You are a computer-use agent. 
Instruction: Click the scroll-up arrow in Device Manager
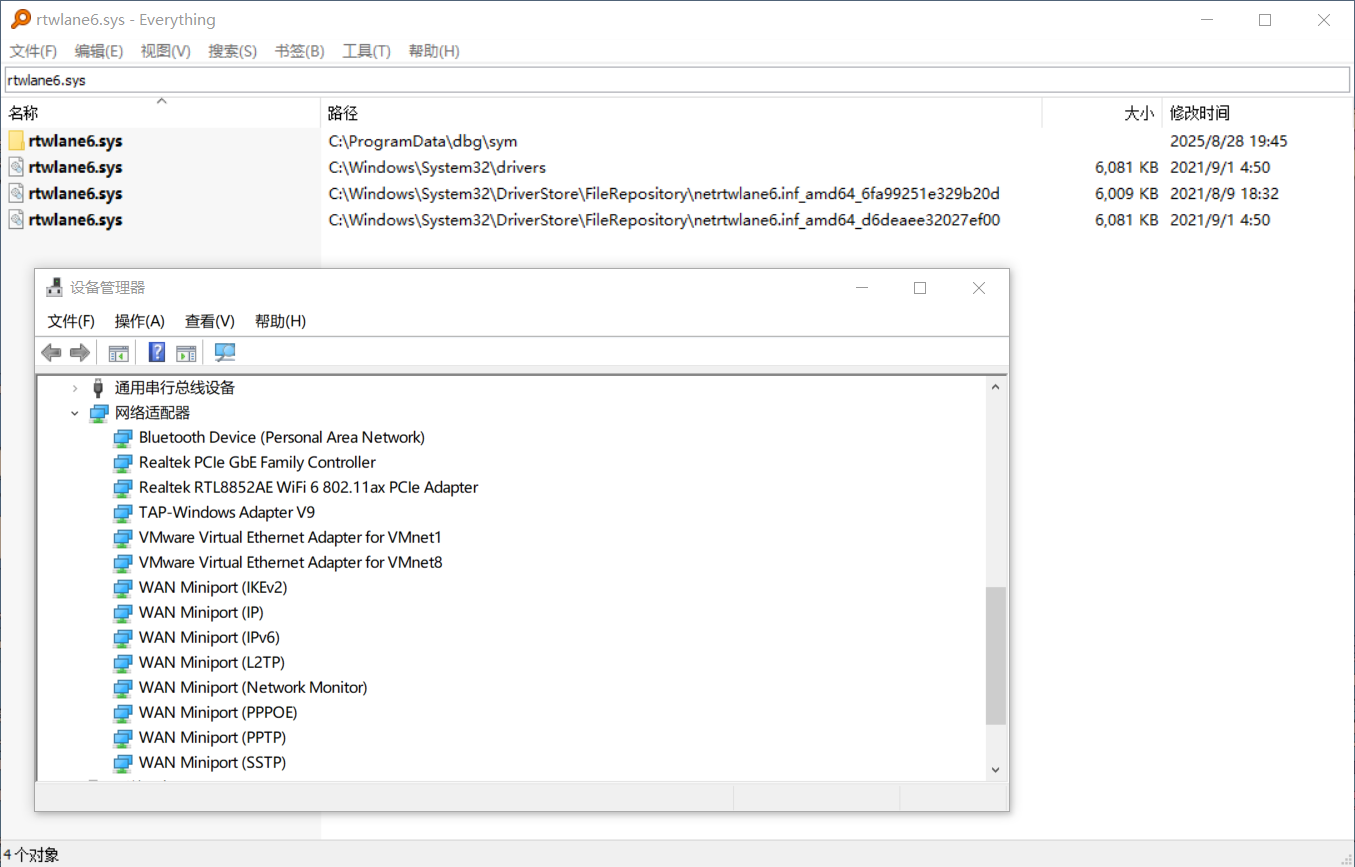coord(995,386)
